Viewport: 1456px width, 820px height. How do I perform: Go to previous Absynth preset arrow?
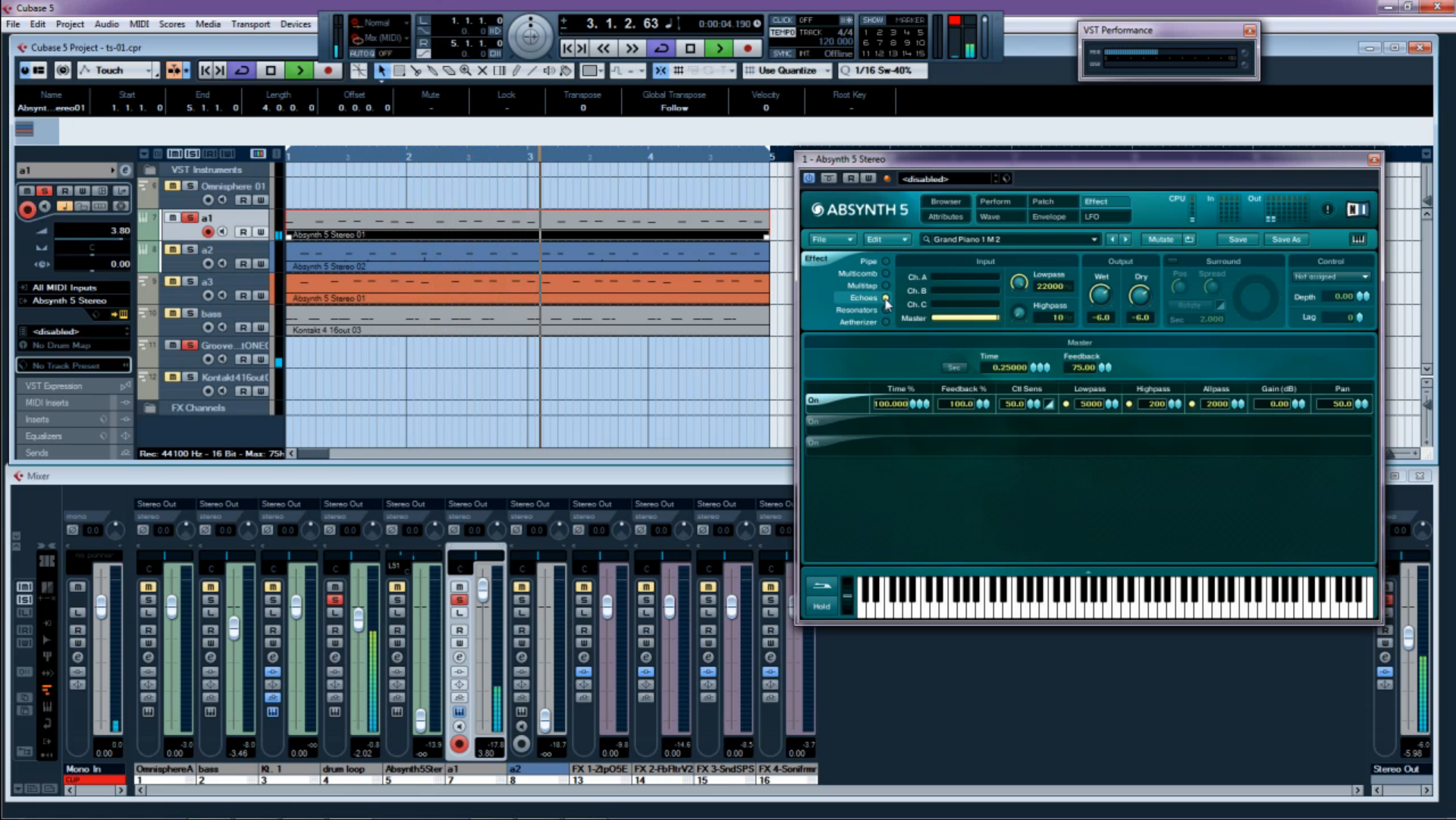point(1112,239)
